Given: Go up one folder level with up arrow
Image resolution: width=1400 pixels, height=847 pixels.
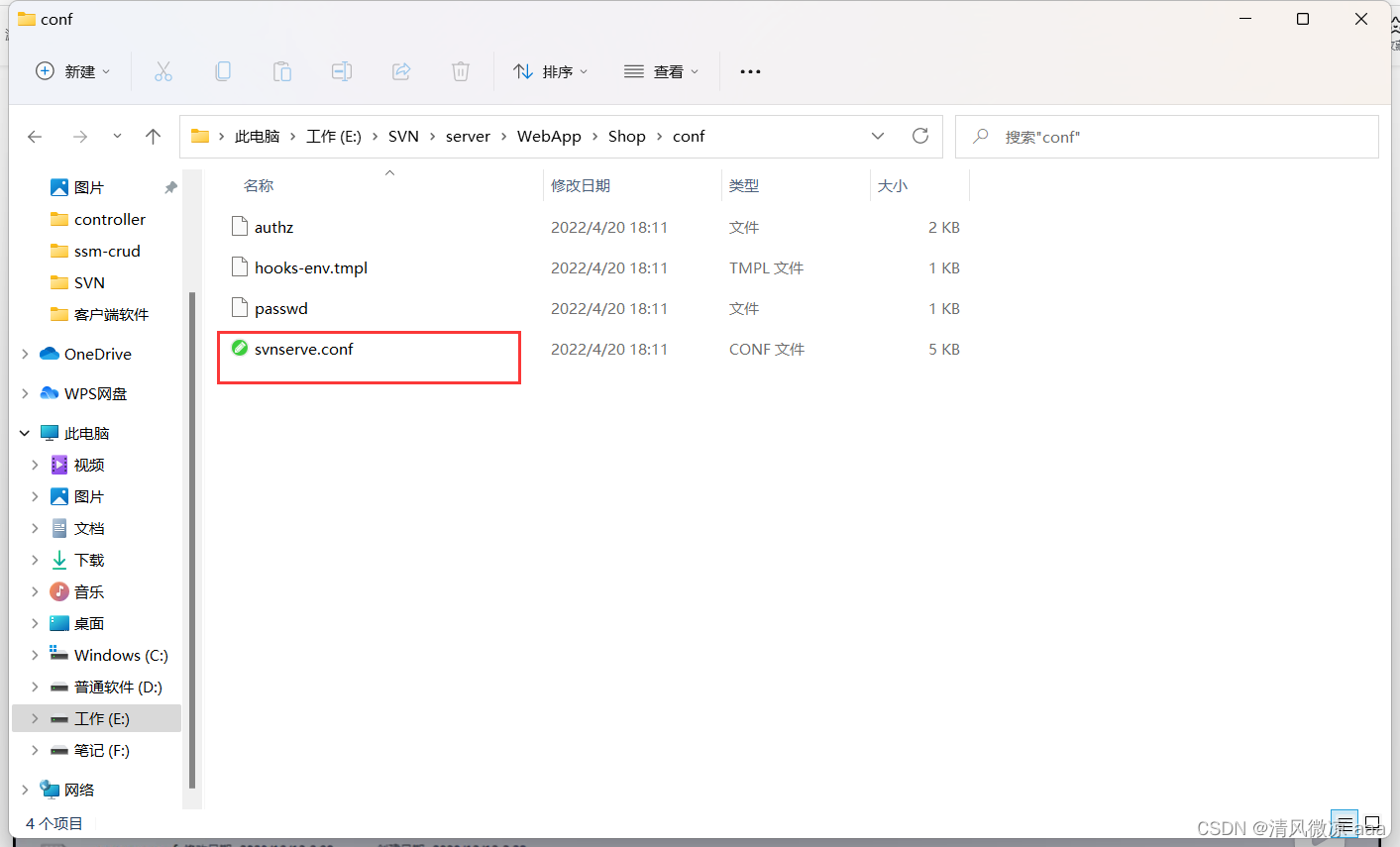Looking at the screenshot, I should (x=153, y=137).
